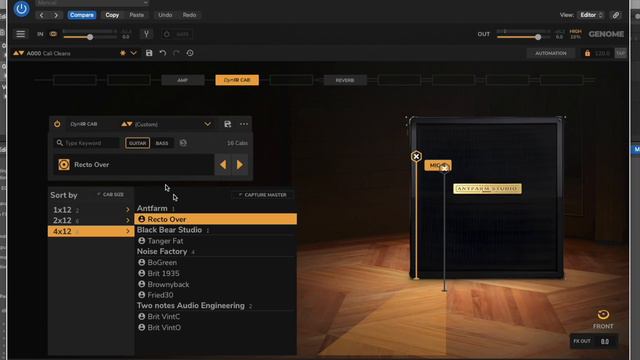Expand the 4x12 cab size category

(x=91, y=231)
